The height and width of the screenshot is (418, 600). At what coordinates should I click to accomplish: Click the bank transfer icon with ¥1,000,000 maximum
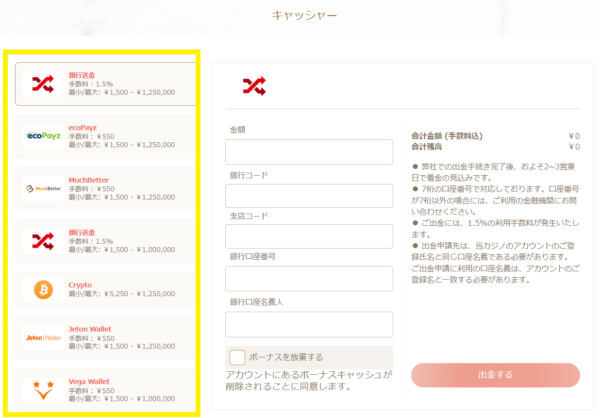[x=43, y=240]
